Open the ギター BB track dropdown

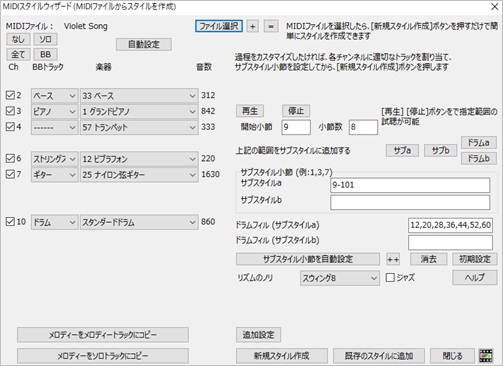pyautogui.click(x=55, y=175)
